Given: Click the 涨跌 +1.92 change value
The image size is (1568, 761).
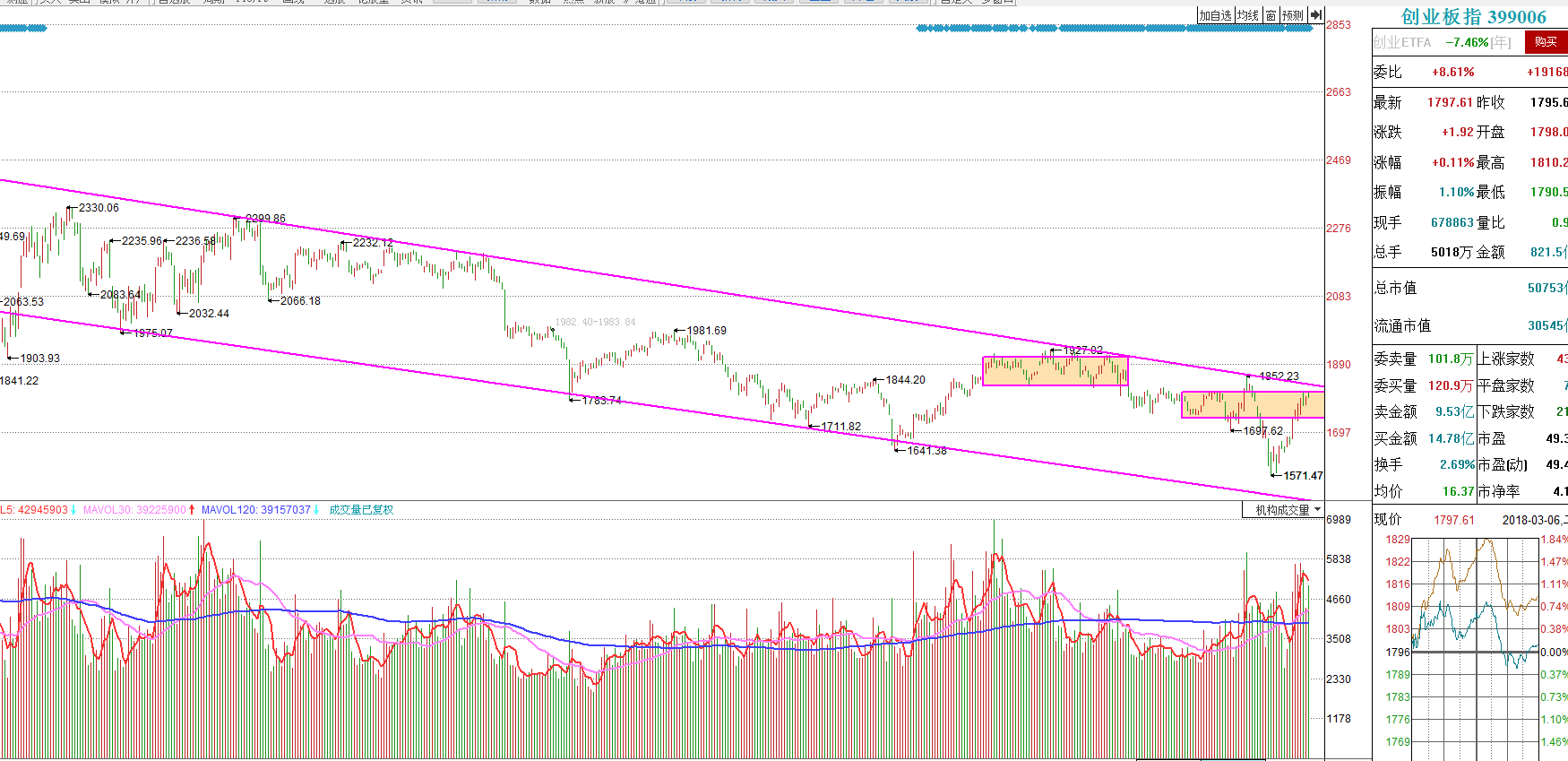Looking at the screenshot, I should click(1457, 132).
